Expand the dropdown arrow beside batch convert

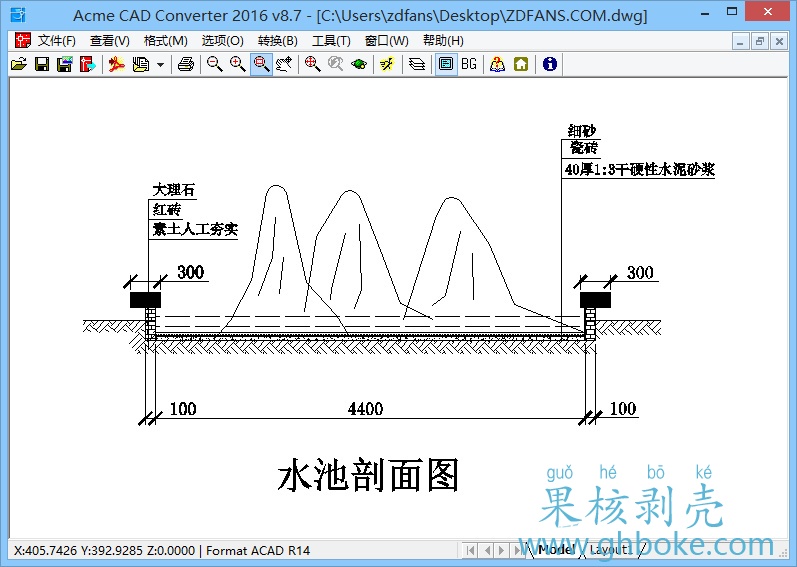160,64
